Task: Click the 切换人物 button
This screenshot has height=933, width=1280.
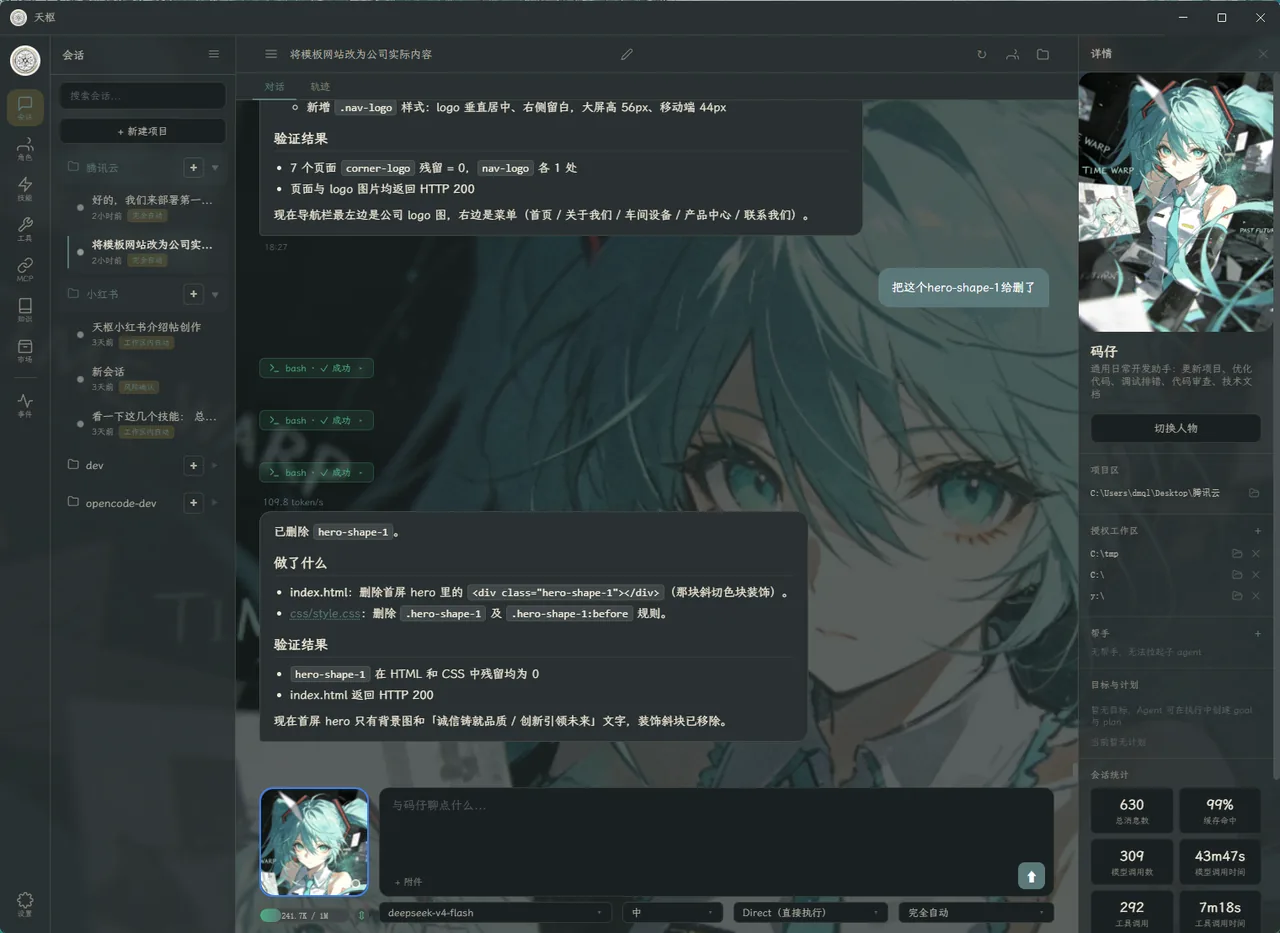Action: tap(1175, 428)
